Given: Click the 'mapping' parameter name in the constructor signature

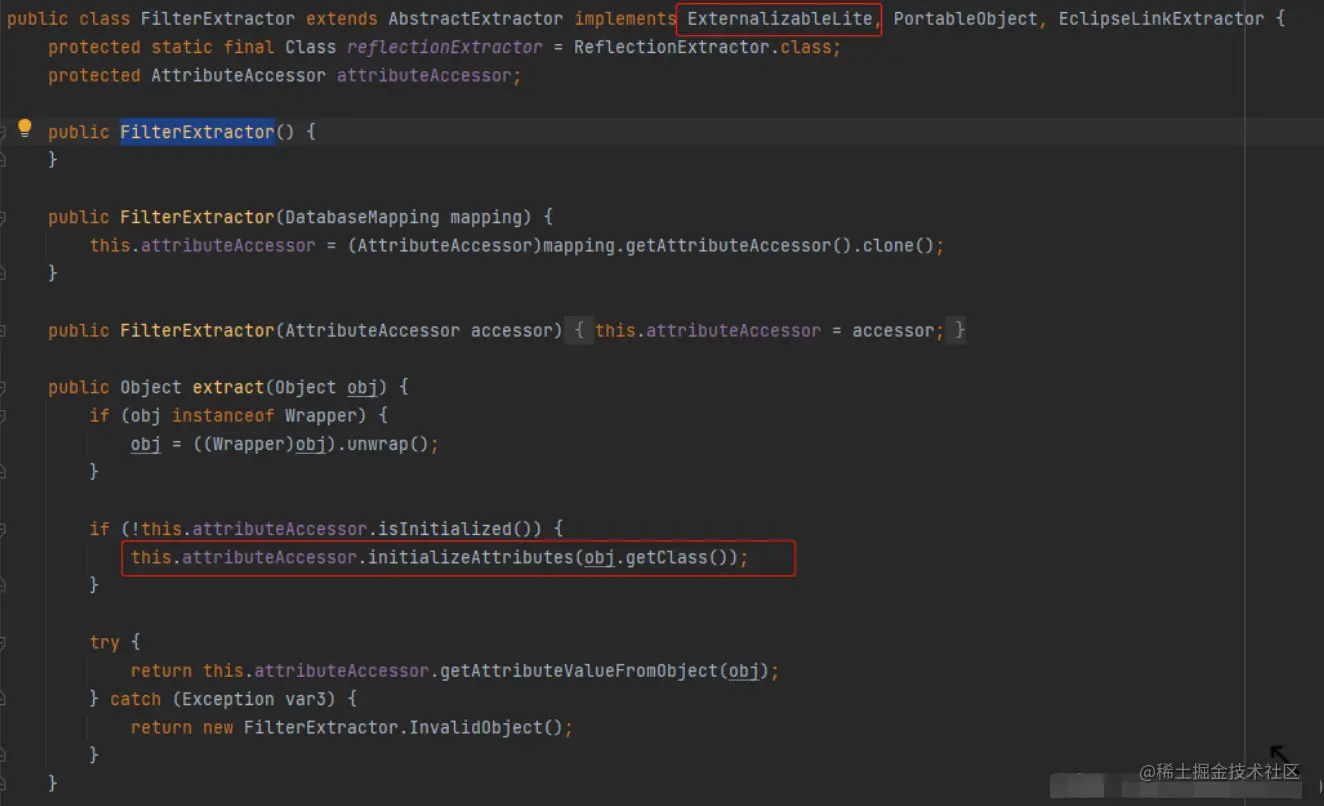Looking at the screenshot, I should (485, 217).
